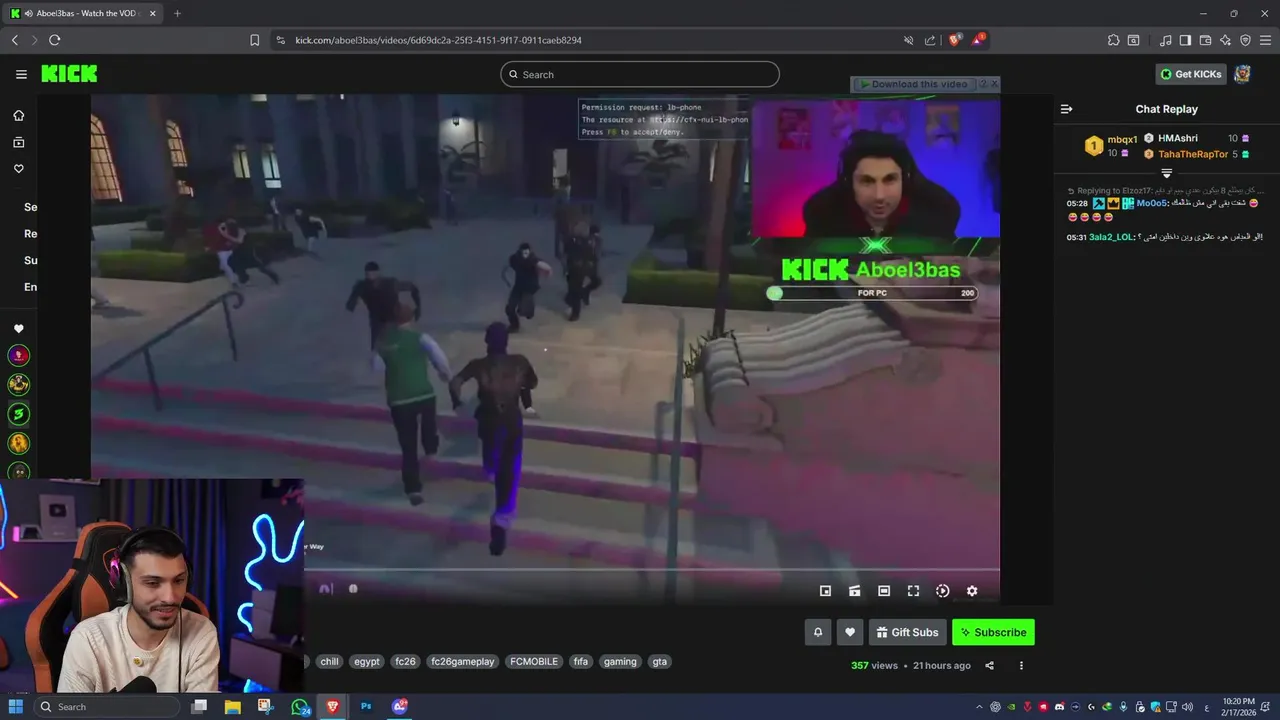This screenshot has height=720, width=1280.
Task: Enter fullscreen mode in video player
Action: (x=913, y=591)
